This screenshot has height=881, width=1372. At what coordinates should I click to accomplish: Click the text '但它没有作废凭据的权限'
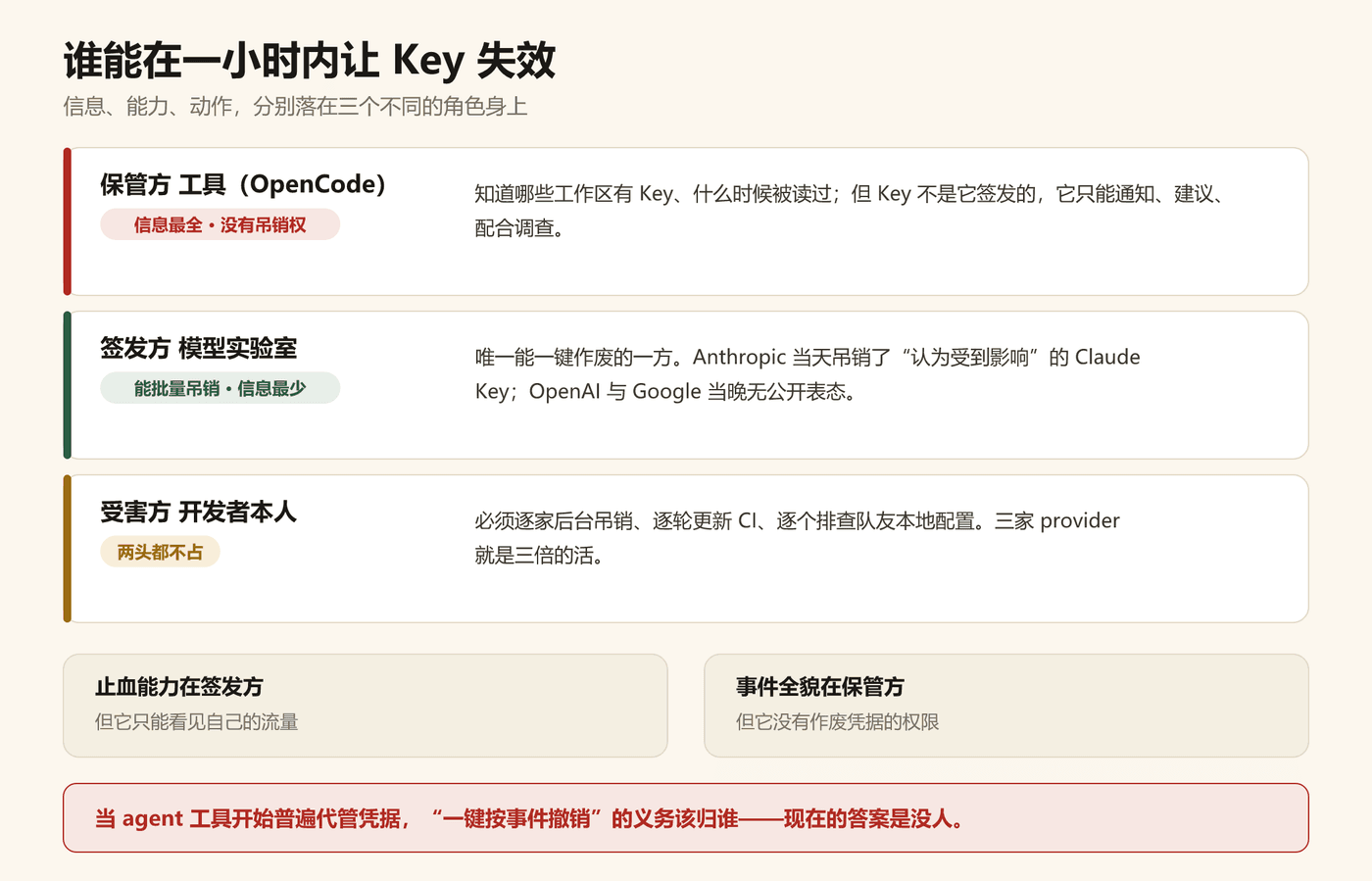coord(838,722)
